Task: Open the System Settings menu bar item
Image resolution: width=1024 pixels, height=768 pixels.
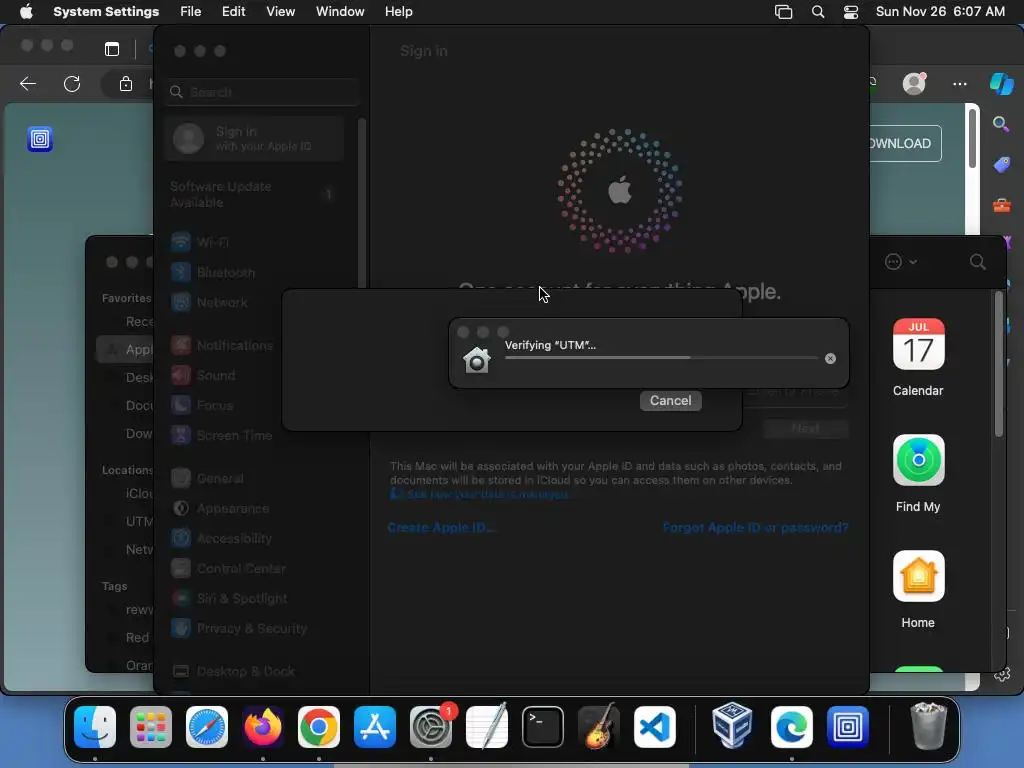Action: [x=106, y=11]
